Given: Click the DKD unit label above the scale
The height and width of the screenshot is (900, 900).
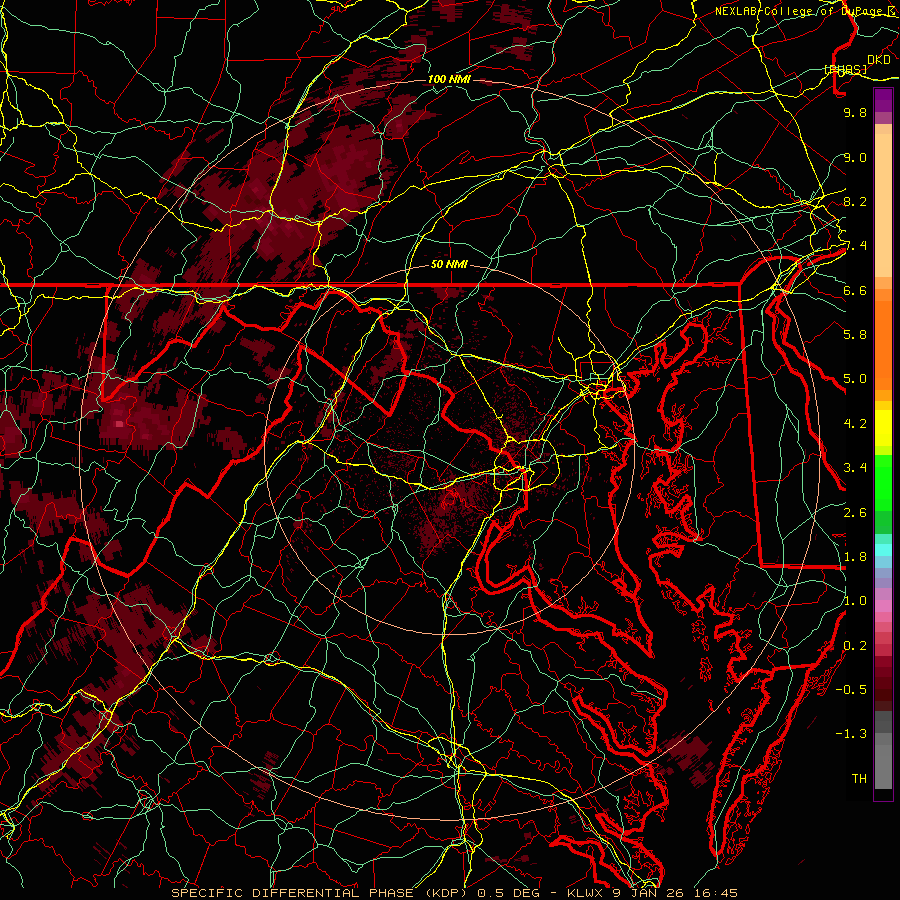Looking at the screenshot, I should (879, 60).
